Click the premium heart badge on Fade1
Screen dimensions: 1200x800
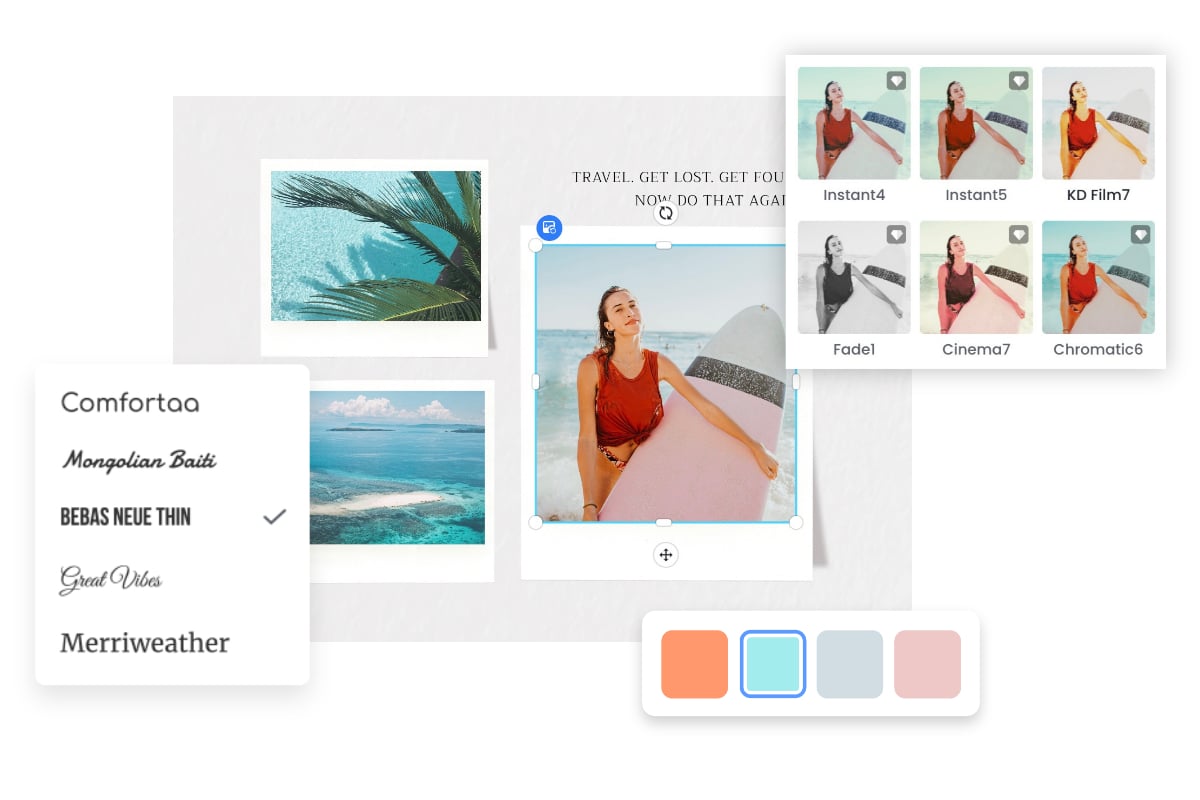[x=896, y=234]
